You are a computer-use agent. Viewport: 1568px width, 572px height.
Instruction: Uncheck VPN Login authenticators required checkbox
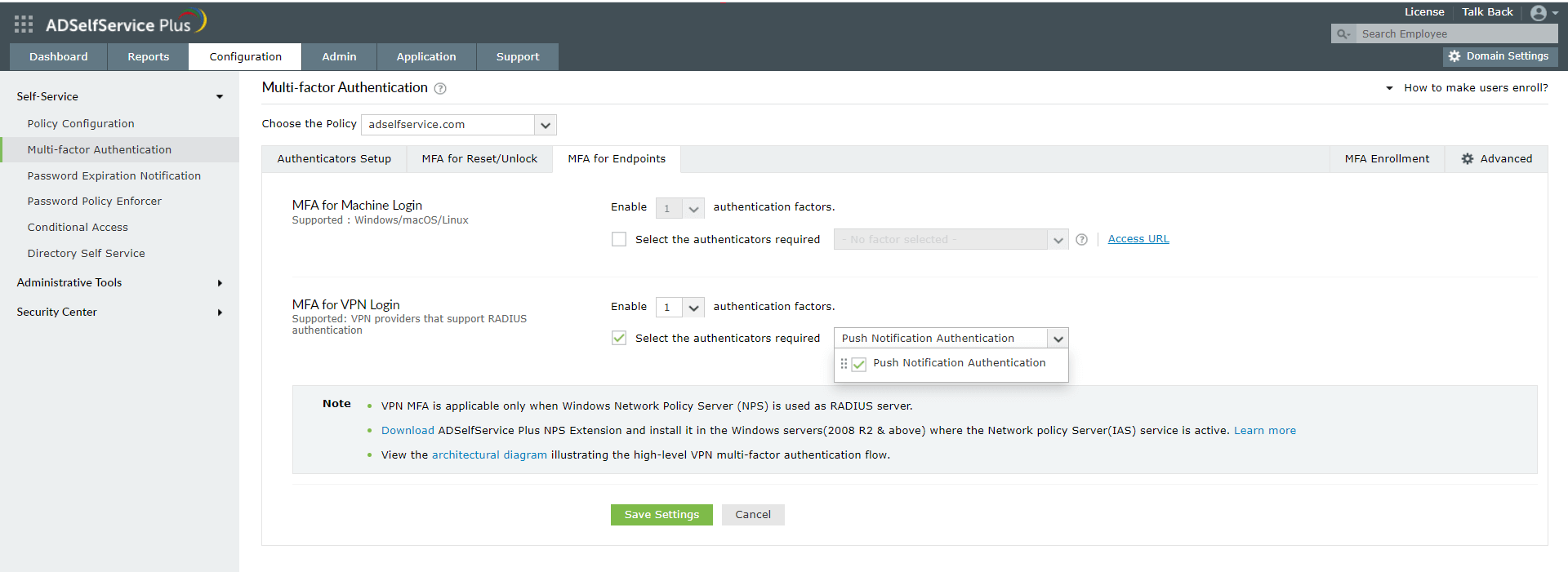click(619, 339)
